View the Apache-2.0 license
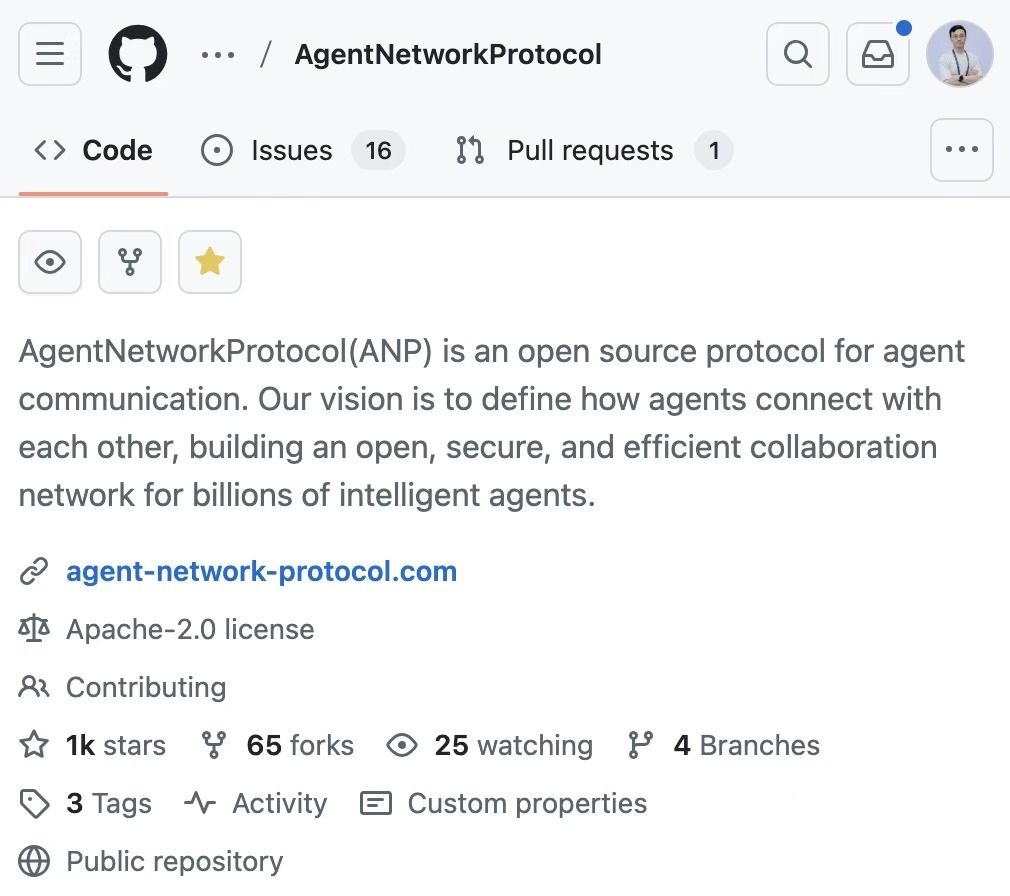1010x896 pixels. [x=189, y=630]
